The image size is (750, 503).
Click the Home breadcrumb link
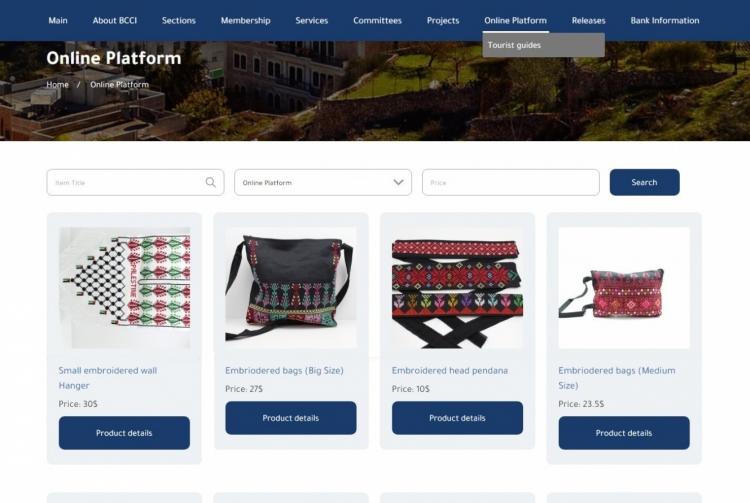pyautogui.click(x=57, y=85)
